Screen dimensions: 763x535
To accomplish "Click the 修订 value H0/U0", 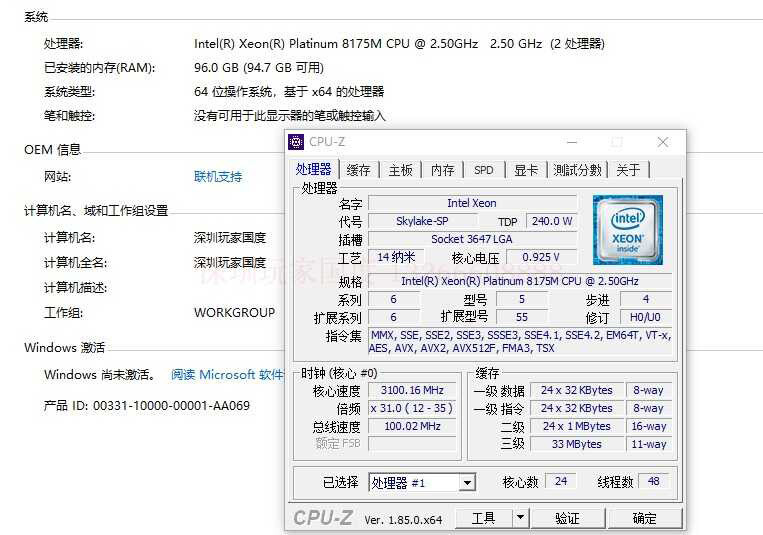I will 645,317.
